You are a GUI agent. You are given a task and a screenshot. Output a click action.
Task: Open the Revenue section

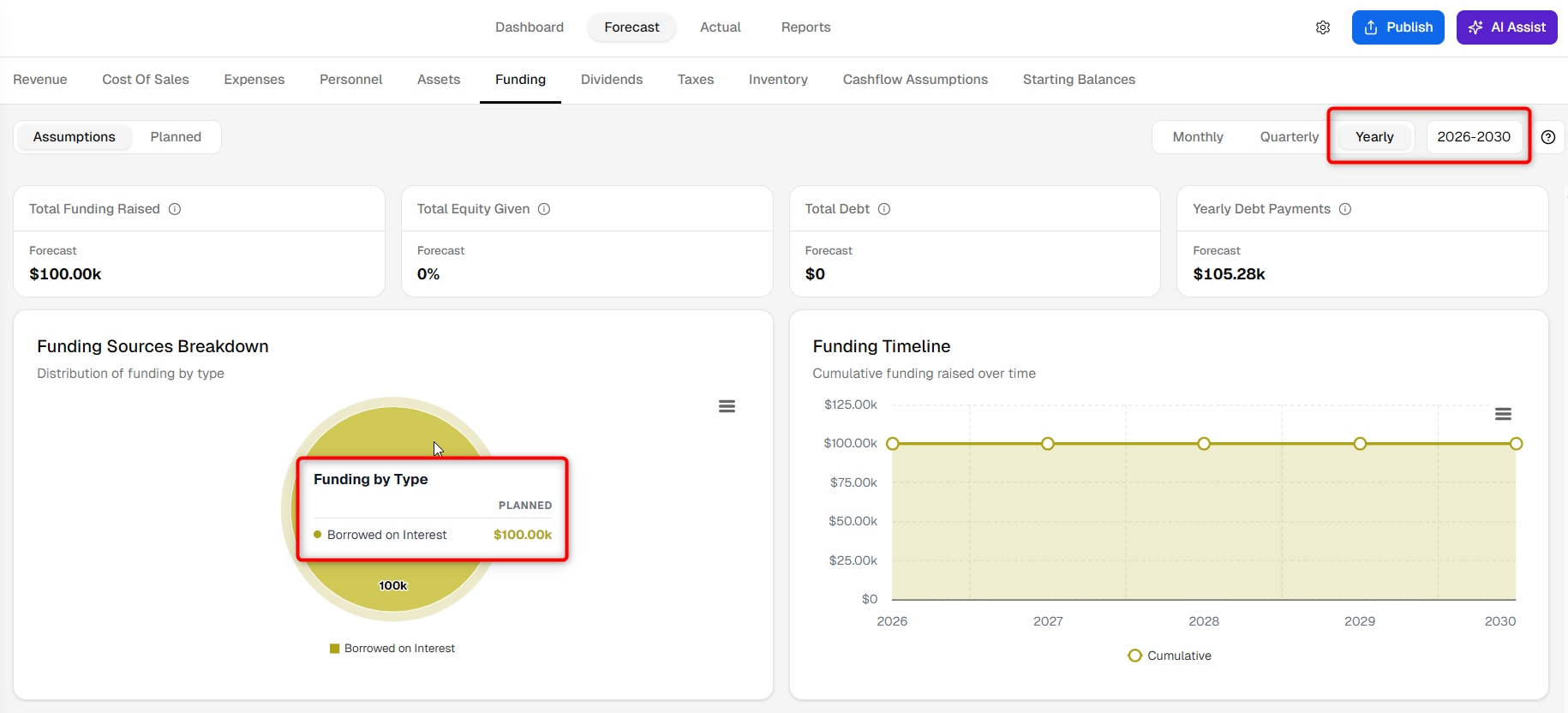(x=40, y=80)
